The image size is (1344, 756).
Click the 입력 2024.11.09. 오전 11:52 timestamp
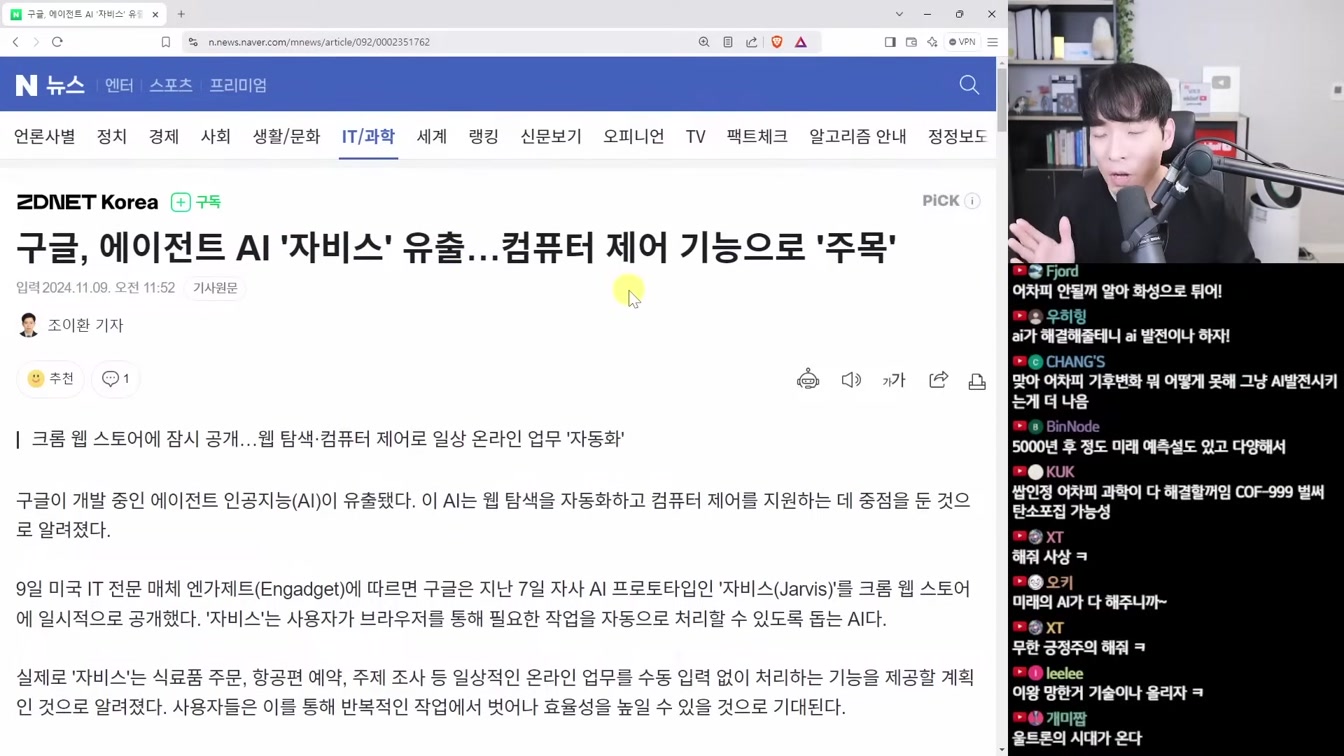(95, 288)
